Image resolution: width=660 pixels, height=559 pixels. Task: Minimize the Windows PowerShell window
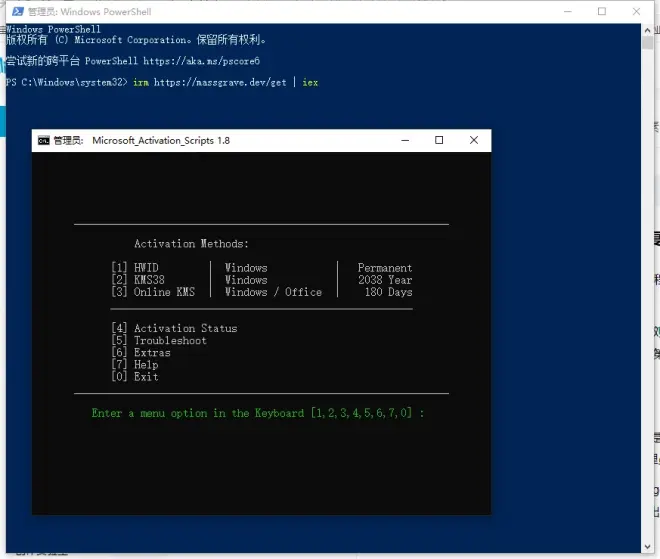567,11
